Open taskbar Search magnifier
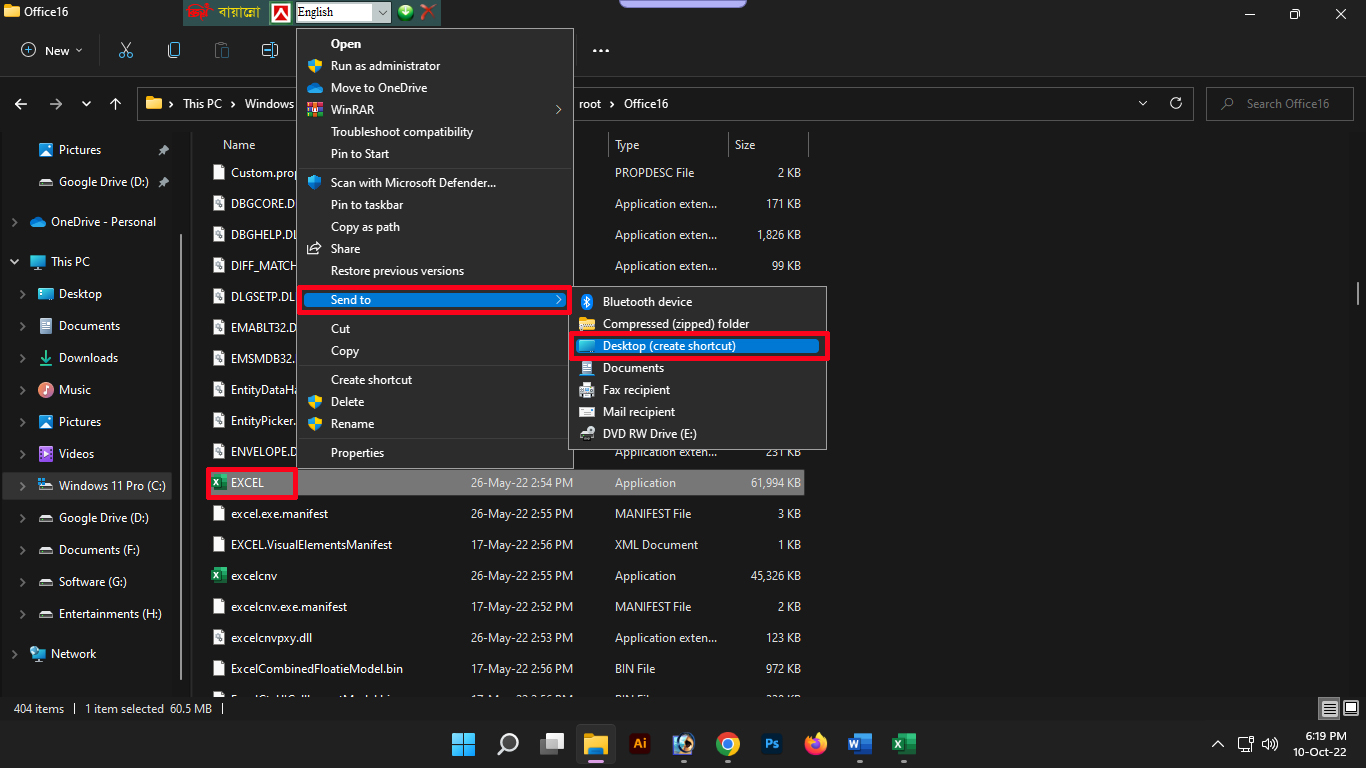This screenshot has width=1366, height=768. 508,744
